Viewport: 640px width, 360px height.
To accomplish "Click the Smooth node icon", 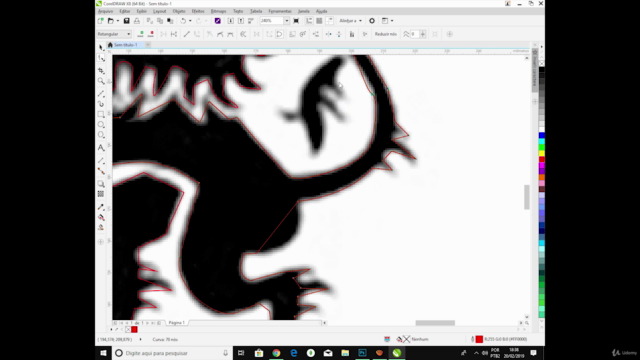I will (220, 34).
